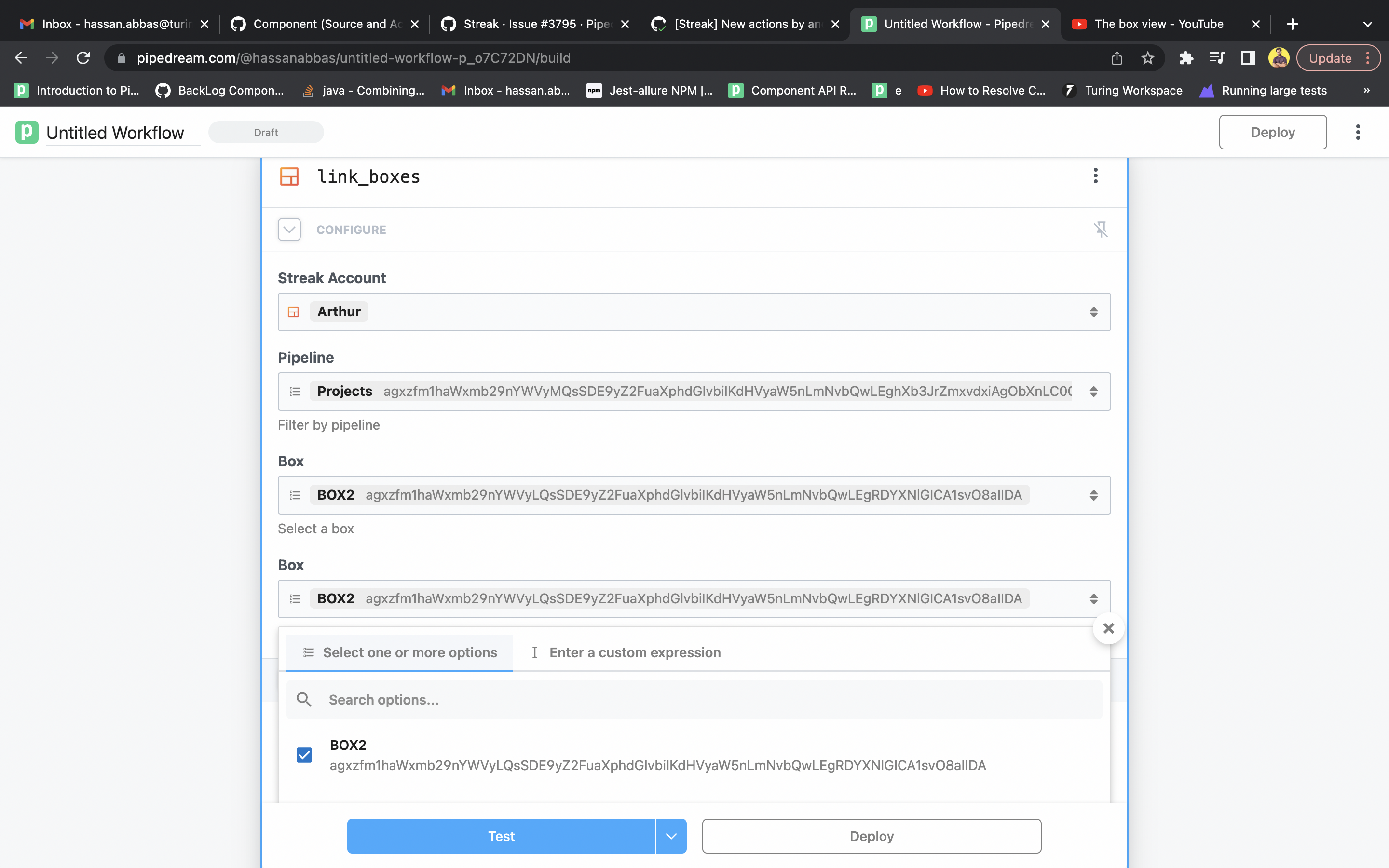This screenshot has height=868, width=1389.
Task: Reload the current page
Action: [82, 57]
